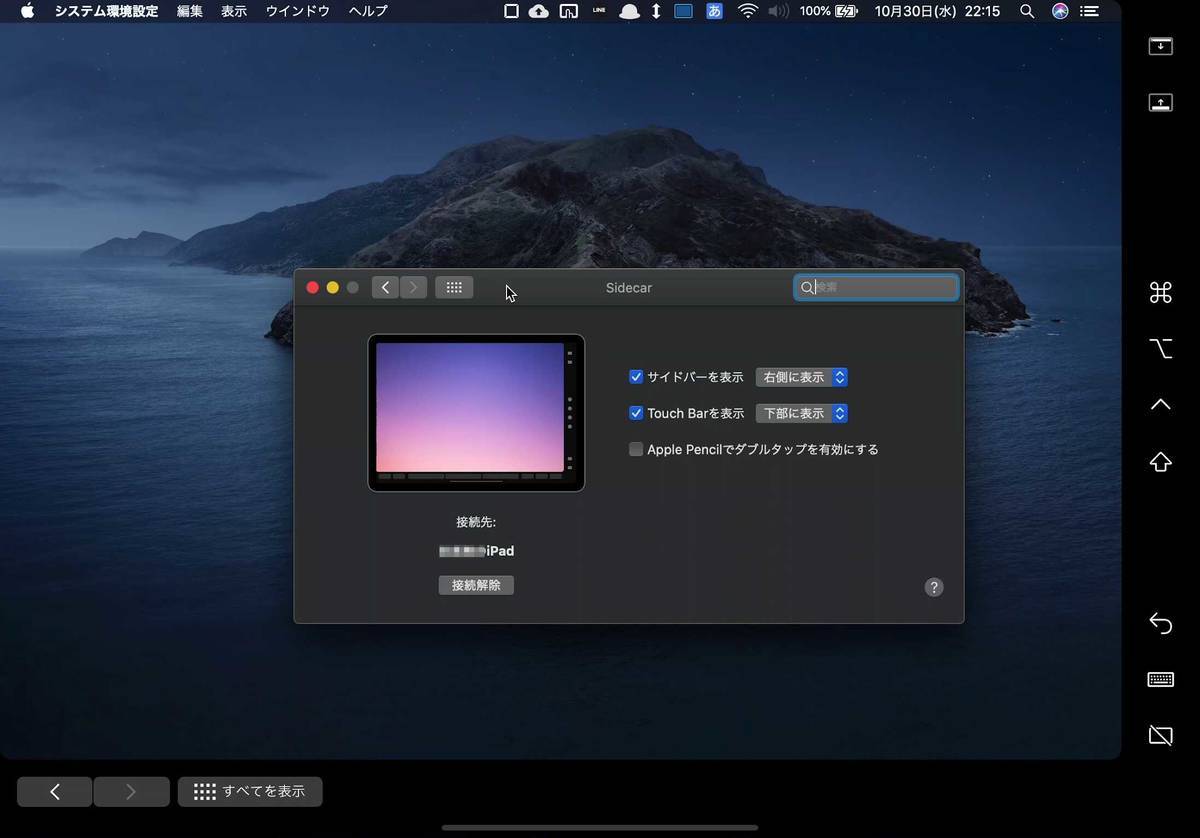Go back in Sidecar preferences window

click(x=385, y=287)
